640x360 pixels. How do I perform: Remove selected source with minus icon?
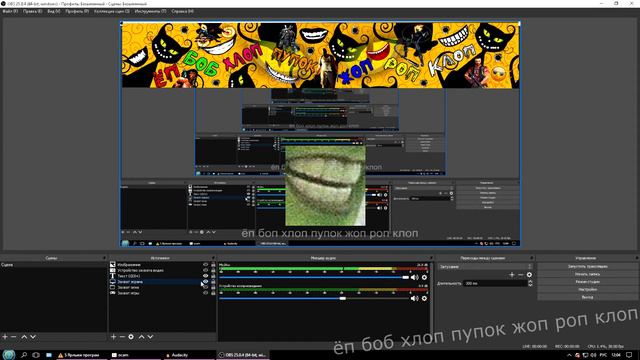click(122, 337)
